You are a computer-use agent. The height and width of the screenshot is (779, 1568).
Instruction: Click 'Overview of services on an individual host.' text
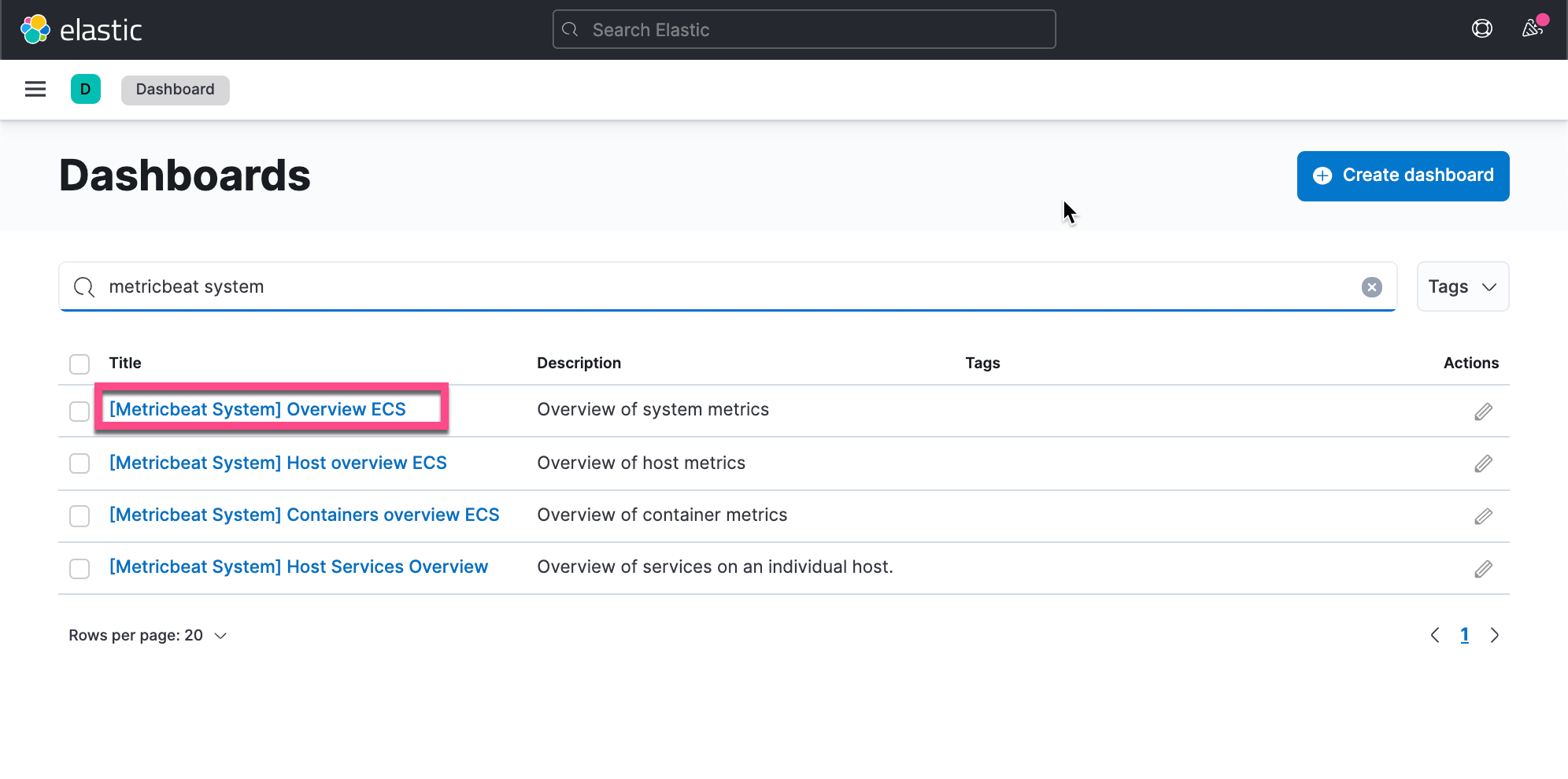[x=716, y=567]
